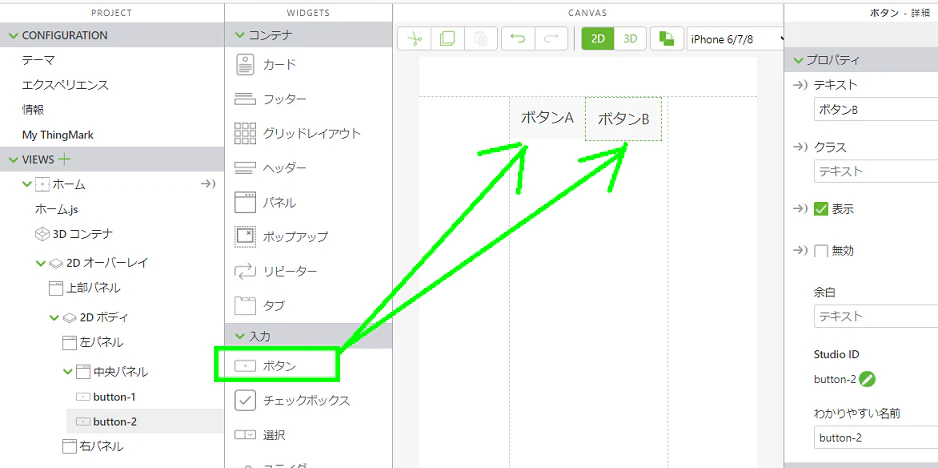938x468 pixels.
Task: Click the Redo arrow icon
Action: click(x=552, y=39)
